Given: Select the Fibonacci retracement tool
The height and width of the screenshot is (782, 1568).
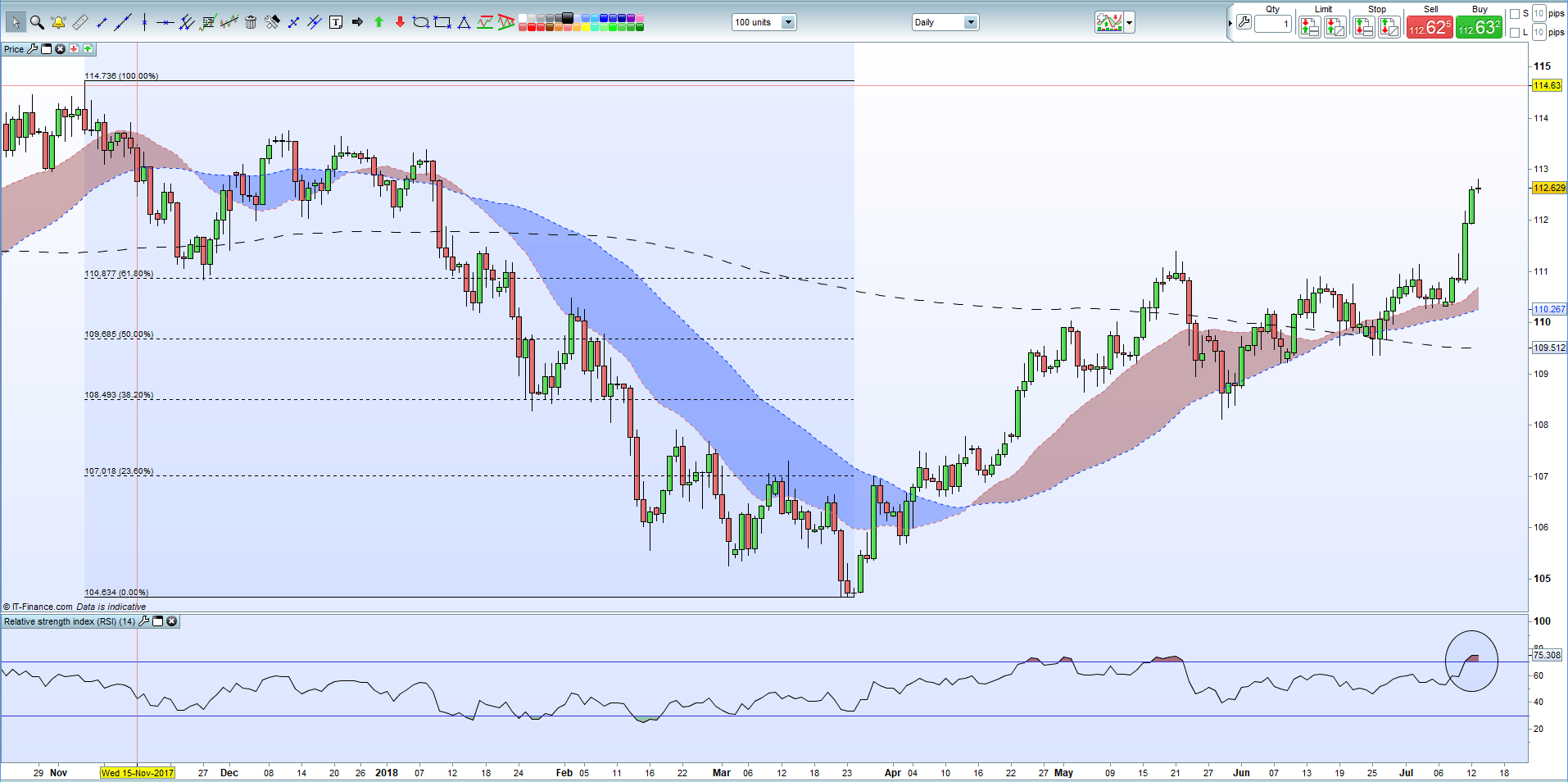Looking at the screenshot, I should click(x=208, y=22).
